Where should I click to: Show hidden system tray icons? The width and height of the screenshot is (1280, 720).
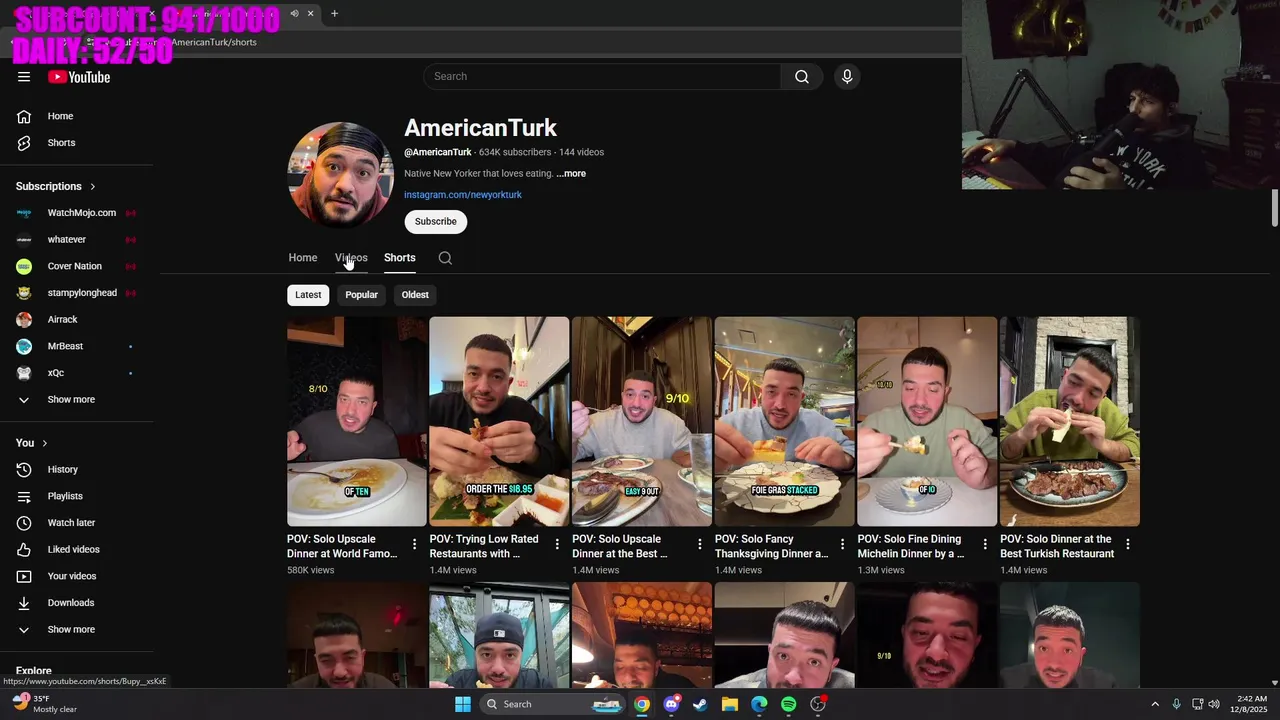[1156, 704]
